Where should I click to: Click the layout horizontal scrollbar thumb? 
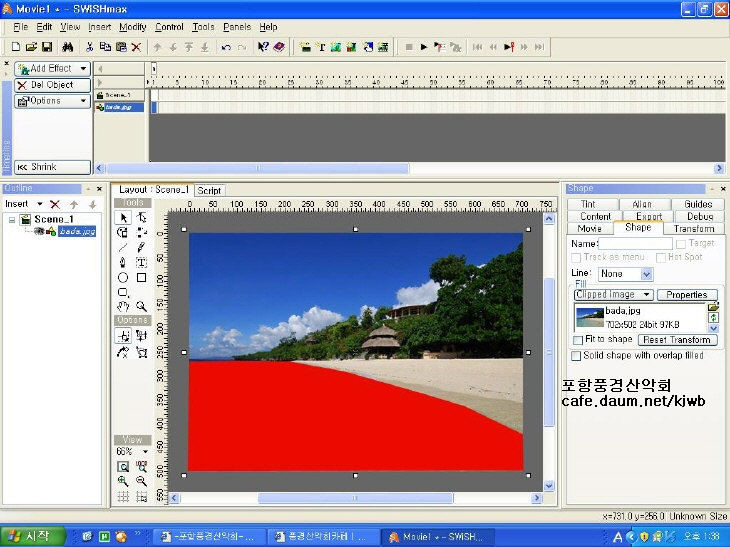point(355,498)
